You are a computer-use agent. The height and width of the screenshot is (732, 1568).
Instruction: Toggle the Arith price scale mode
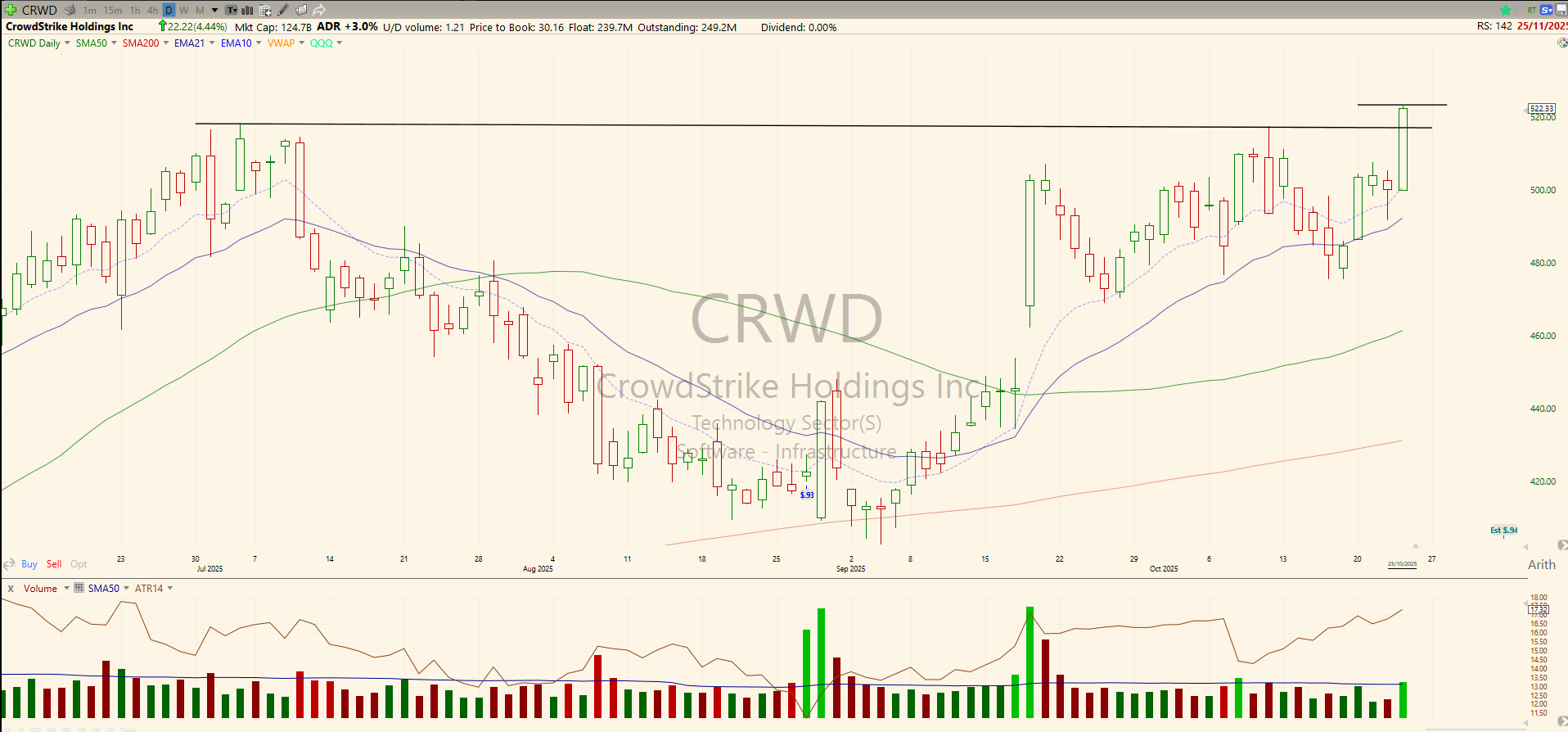(x=1542, y=564)
